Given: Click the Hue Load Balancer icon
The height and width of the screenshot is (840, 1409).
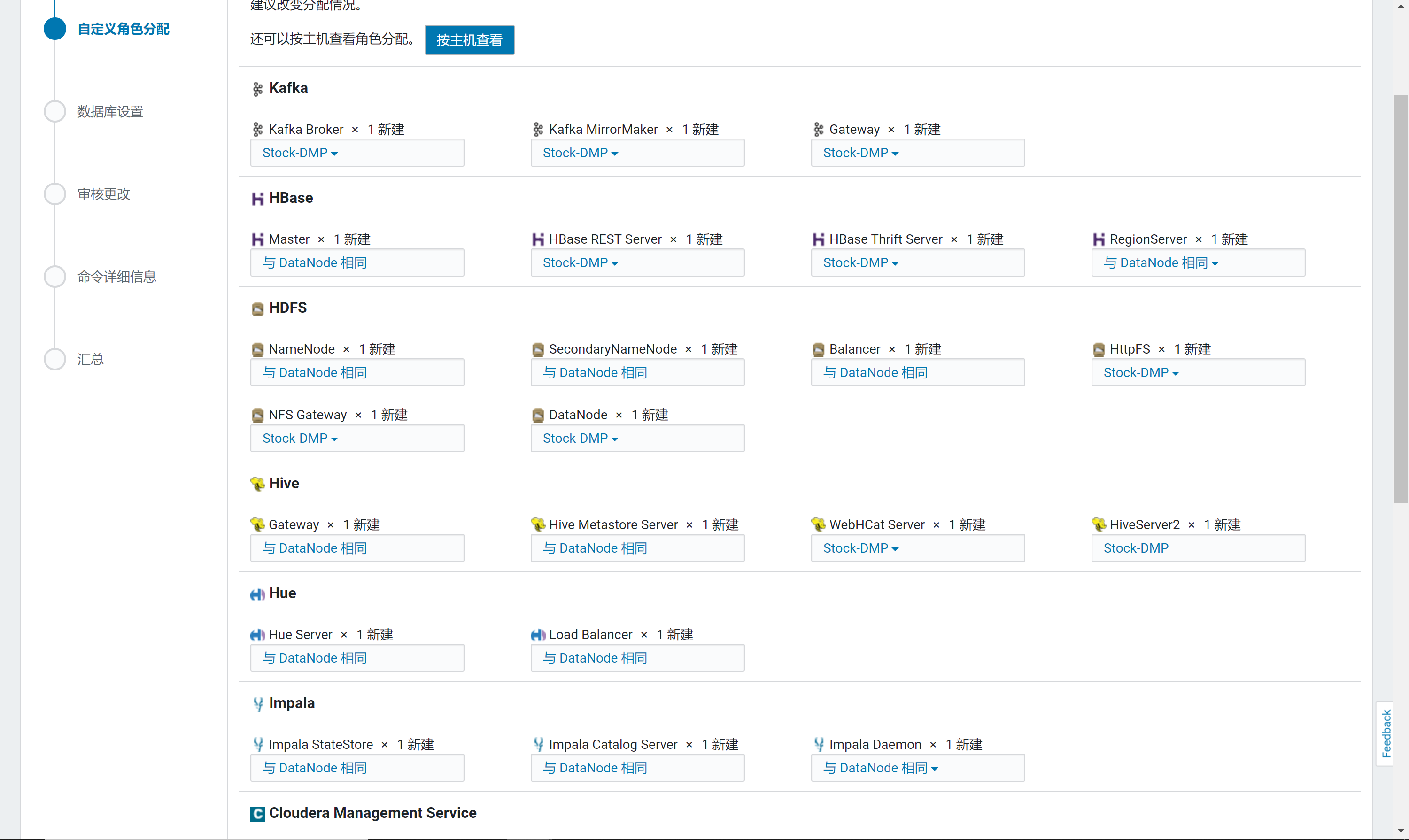Looking at the screenshot, I should pyautogui.click(x=538, y=635).
